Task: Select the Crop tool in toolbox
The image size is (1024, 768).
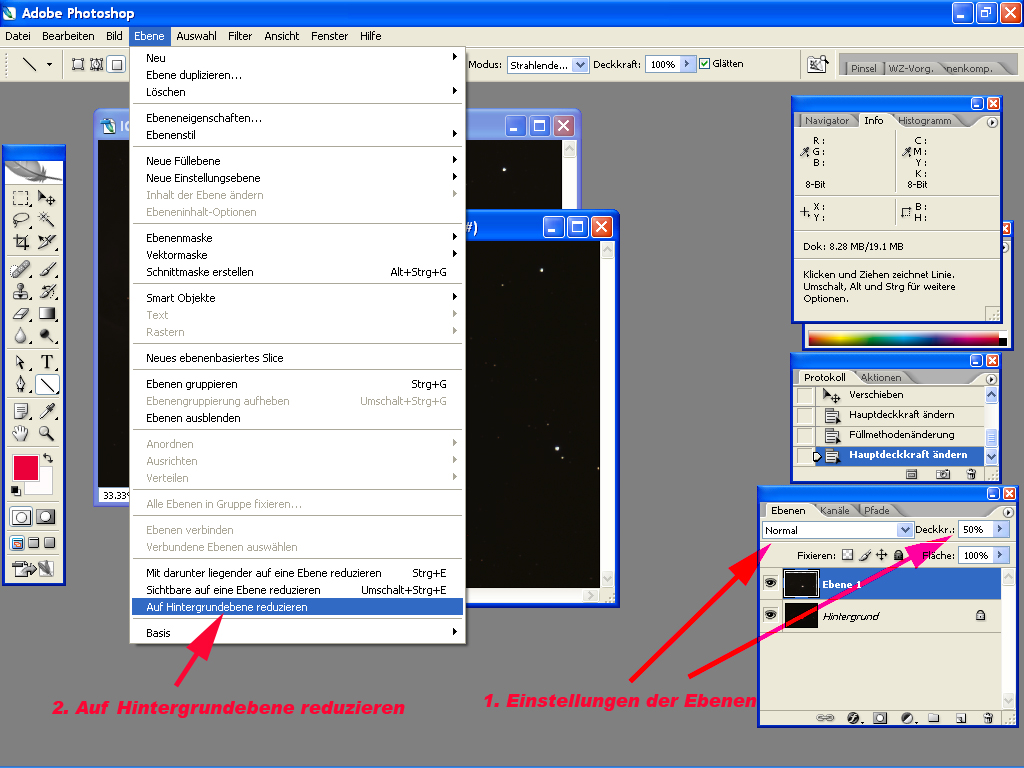Action: (21, 242)
